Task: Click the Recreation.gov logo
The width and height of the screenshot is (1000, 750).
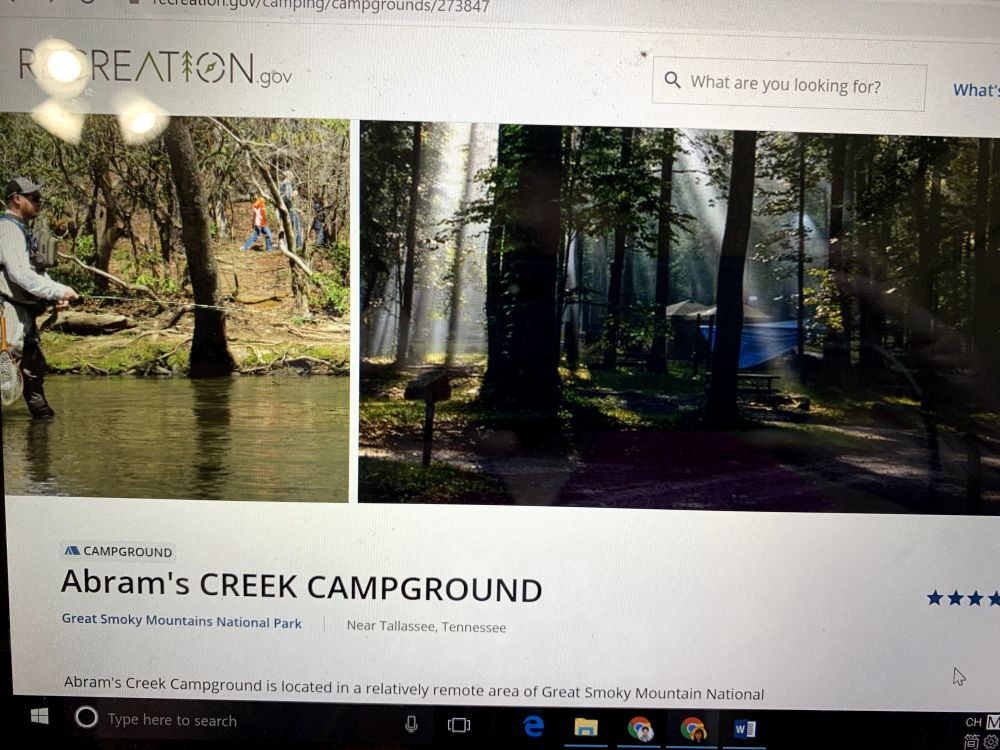Action: tap(156, 68)
